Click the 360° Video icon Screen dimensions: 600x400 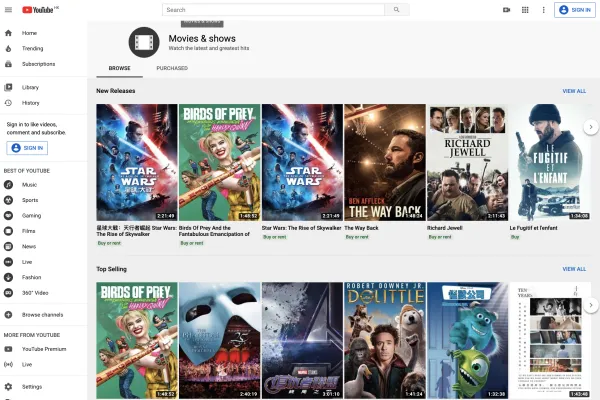point(8,292)
